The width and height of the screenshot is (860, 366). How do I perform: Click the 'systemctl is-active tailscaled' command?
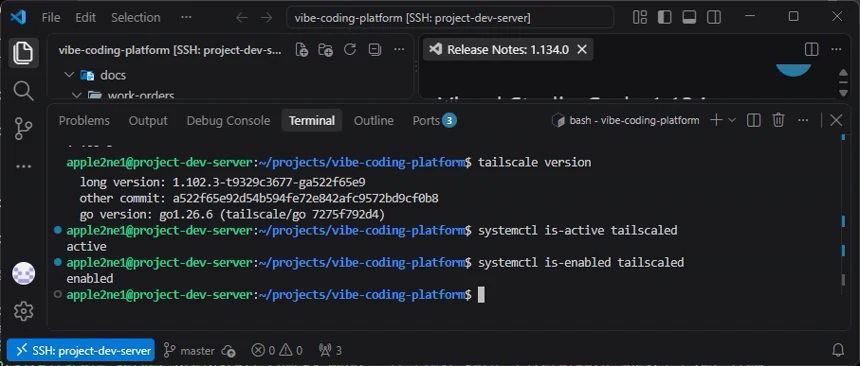578,230
